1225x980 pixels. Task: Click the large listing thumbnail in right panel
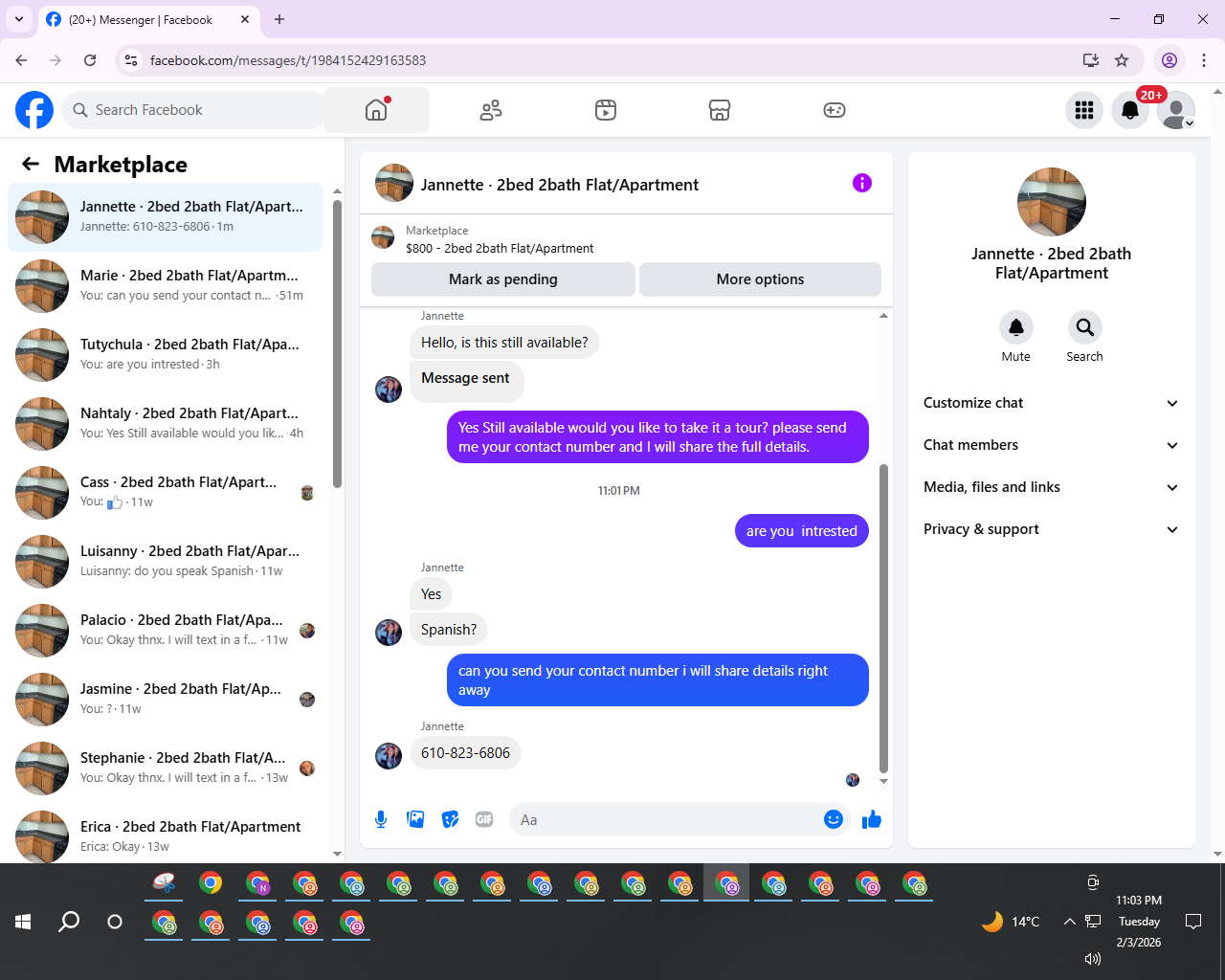click(1052, 202)
